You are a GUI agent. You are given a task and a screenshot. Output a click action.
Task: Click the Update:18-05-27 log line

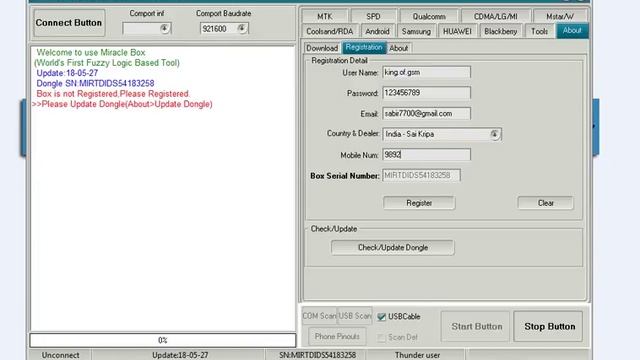coord(67,73)
